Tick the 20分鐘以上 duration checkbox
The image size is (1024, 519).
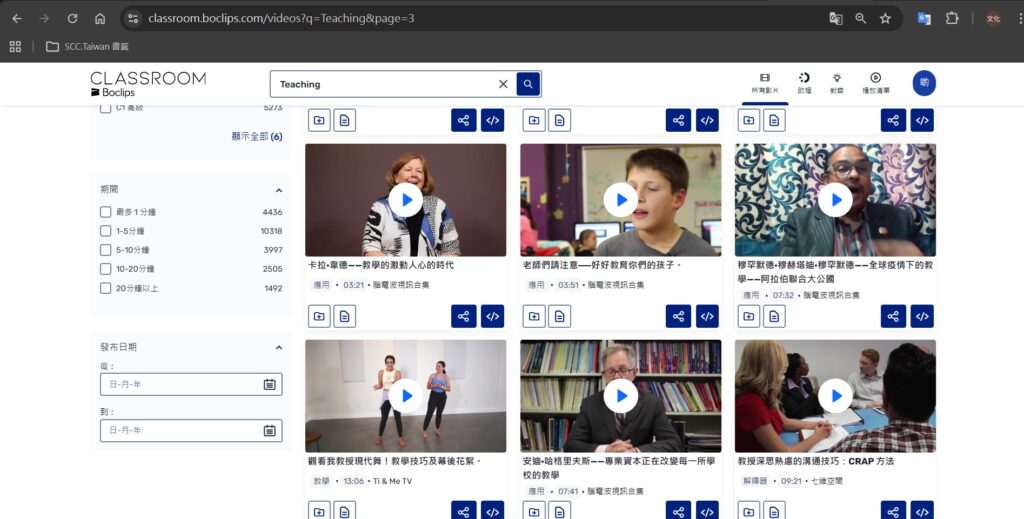coord(106,288)
